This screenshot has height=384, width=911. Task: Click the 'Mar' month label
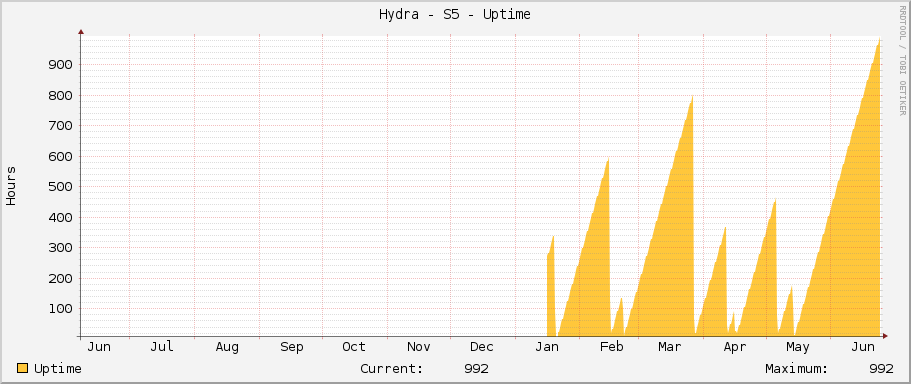[x=669, y=347]
